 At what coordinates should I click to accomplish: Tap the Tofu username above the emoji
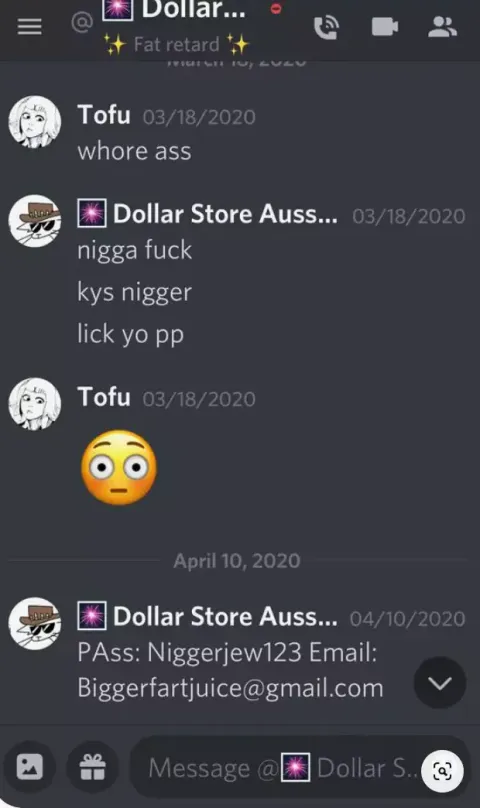tap(104, 397)
